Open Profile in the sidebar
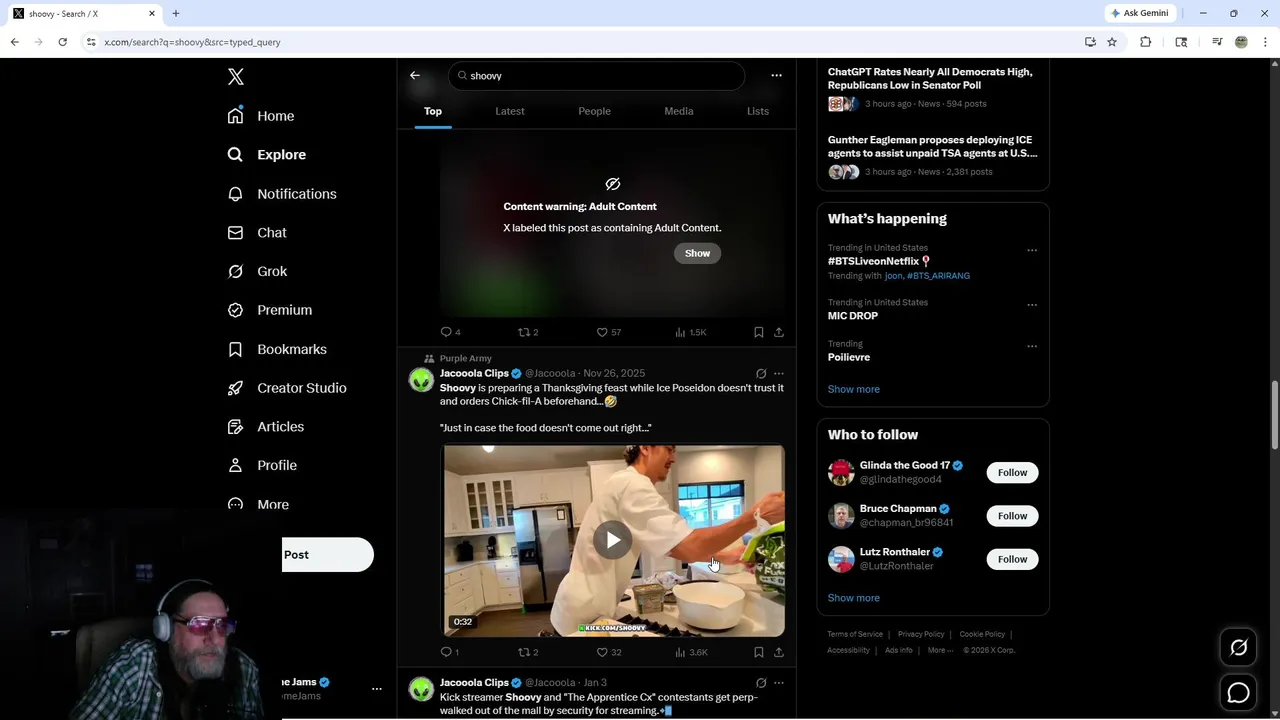This screenshot has height=720, width=1280. 262,466
